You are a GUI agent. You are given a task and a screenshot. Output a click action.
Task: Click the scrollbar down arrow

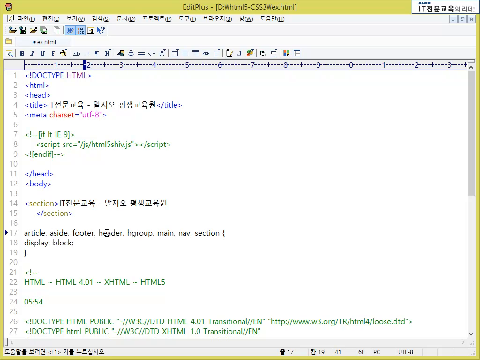pyautogui.click(x=471, y=334)
